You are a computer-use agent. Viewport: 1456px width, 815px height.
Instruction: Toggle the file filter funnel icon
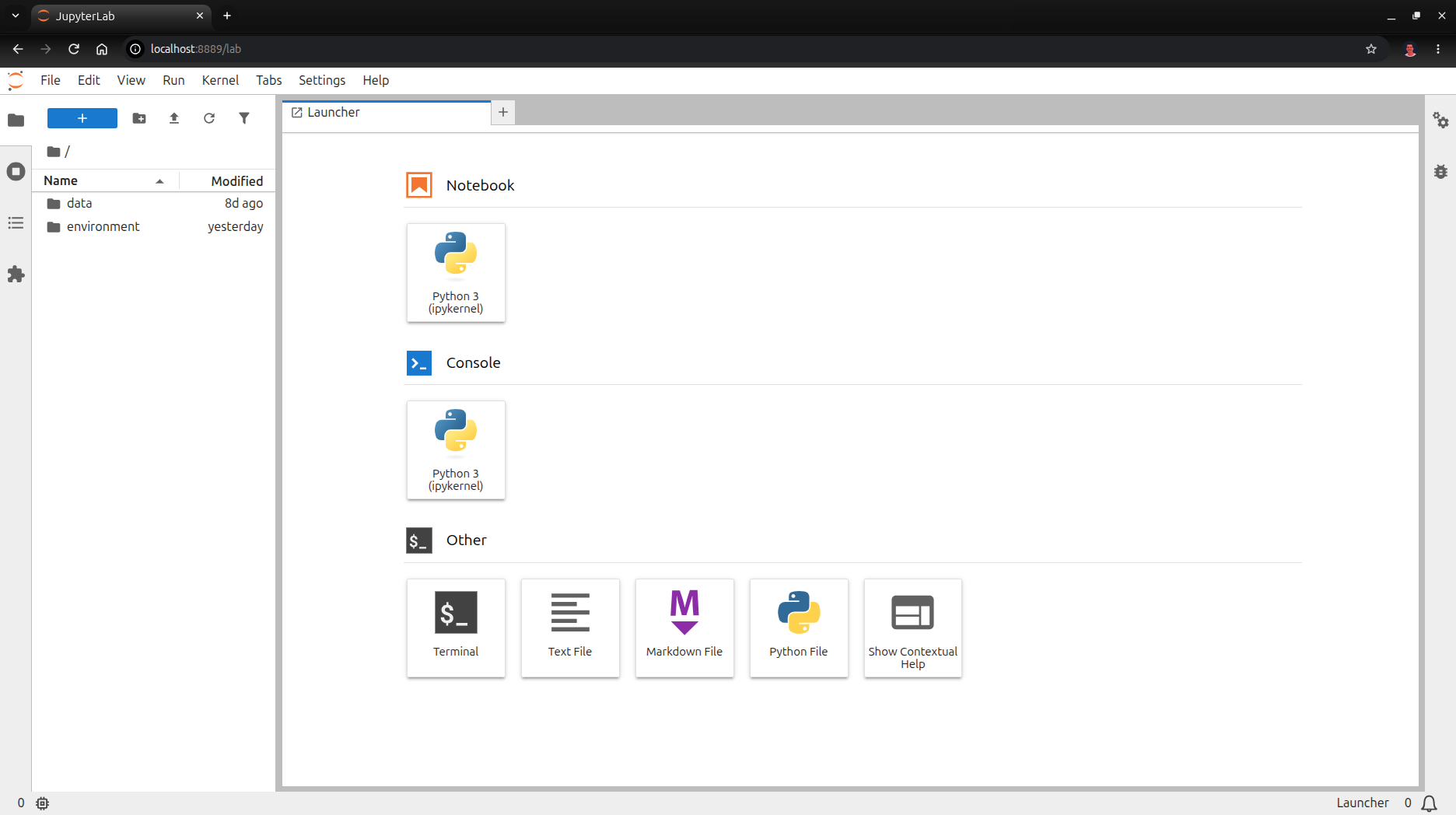244,118
